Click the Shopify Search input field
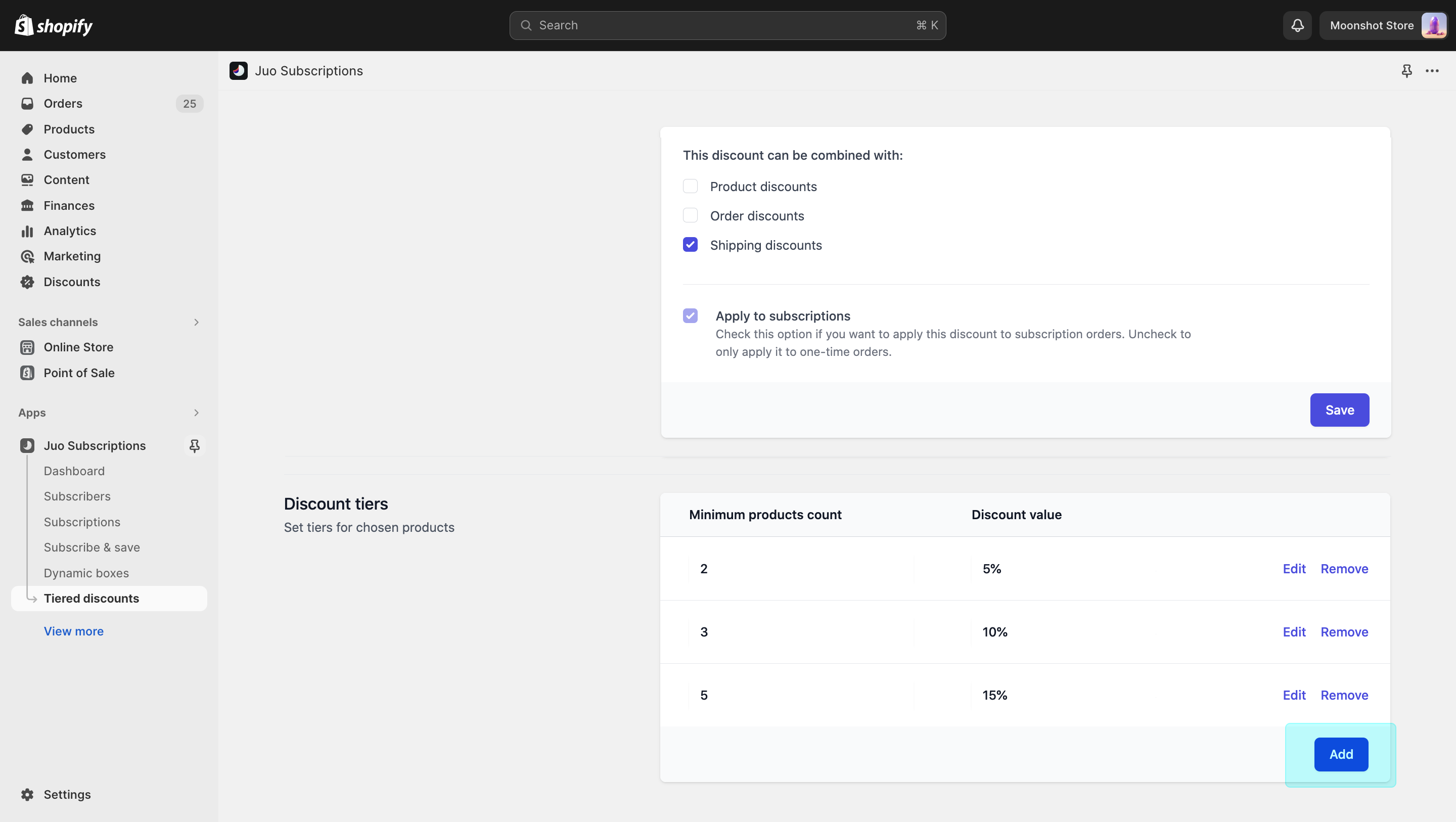 (728, 25)
